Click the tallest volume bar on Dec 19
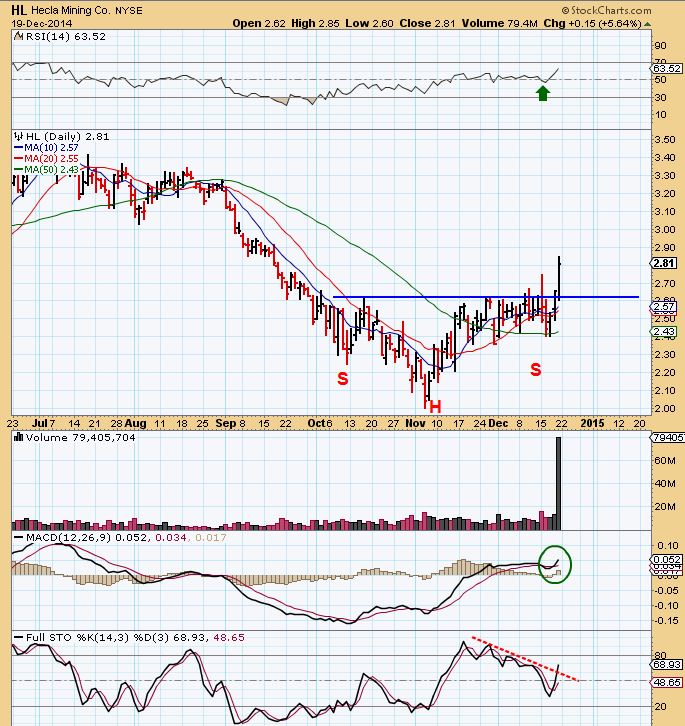 click(558, 483)
